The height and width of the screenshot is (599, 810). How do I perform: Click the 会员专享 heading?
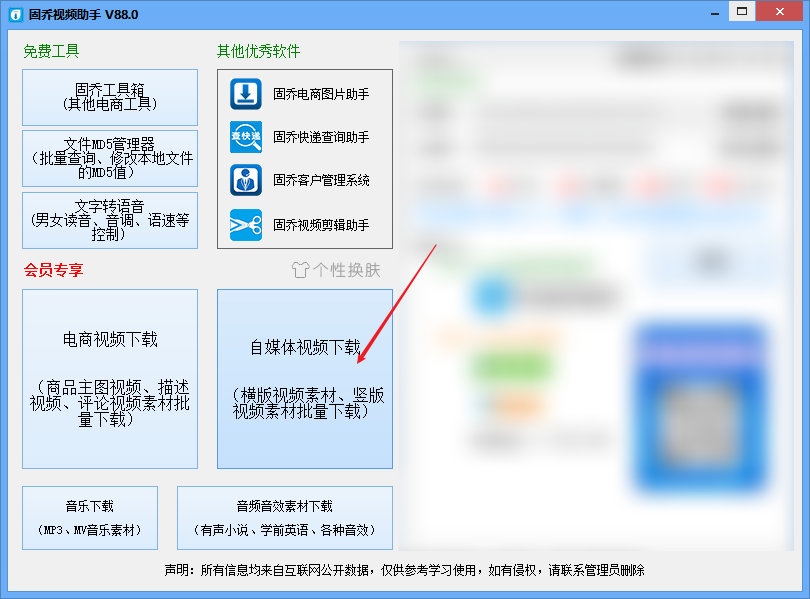[53, 270]
